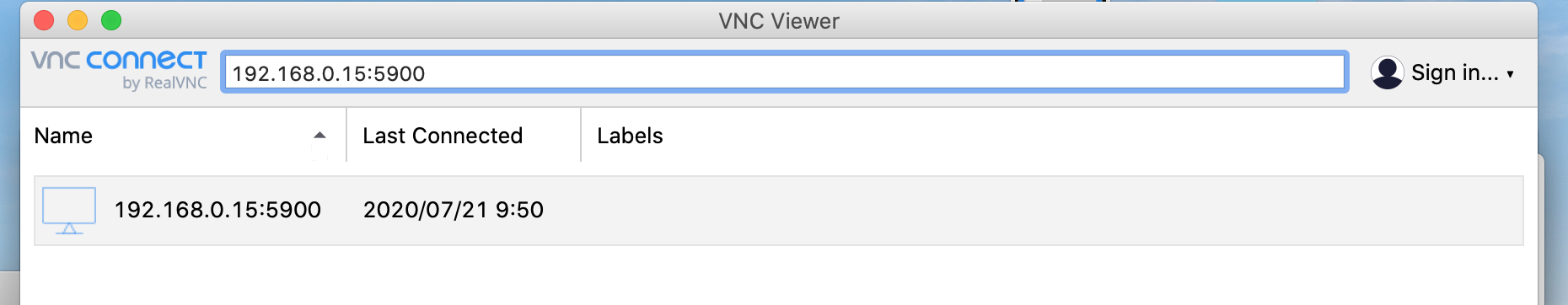Click the Labels column header
The height and width of the screenshot is (305, 1568).
630,136
